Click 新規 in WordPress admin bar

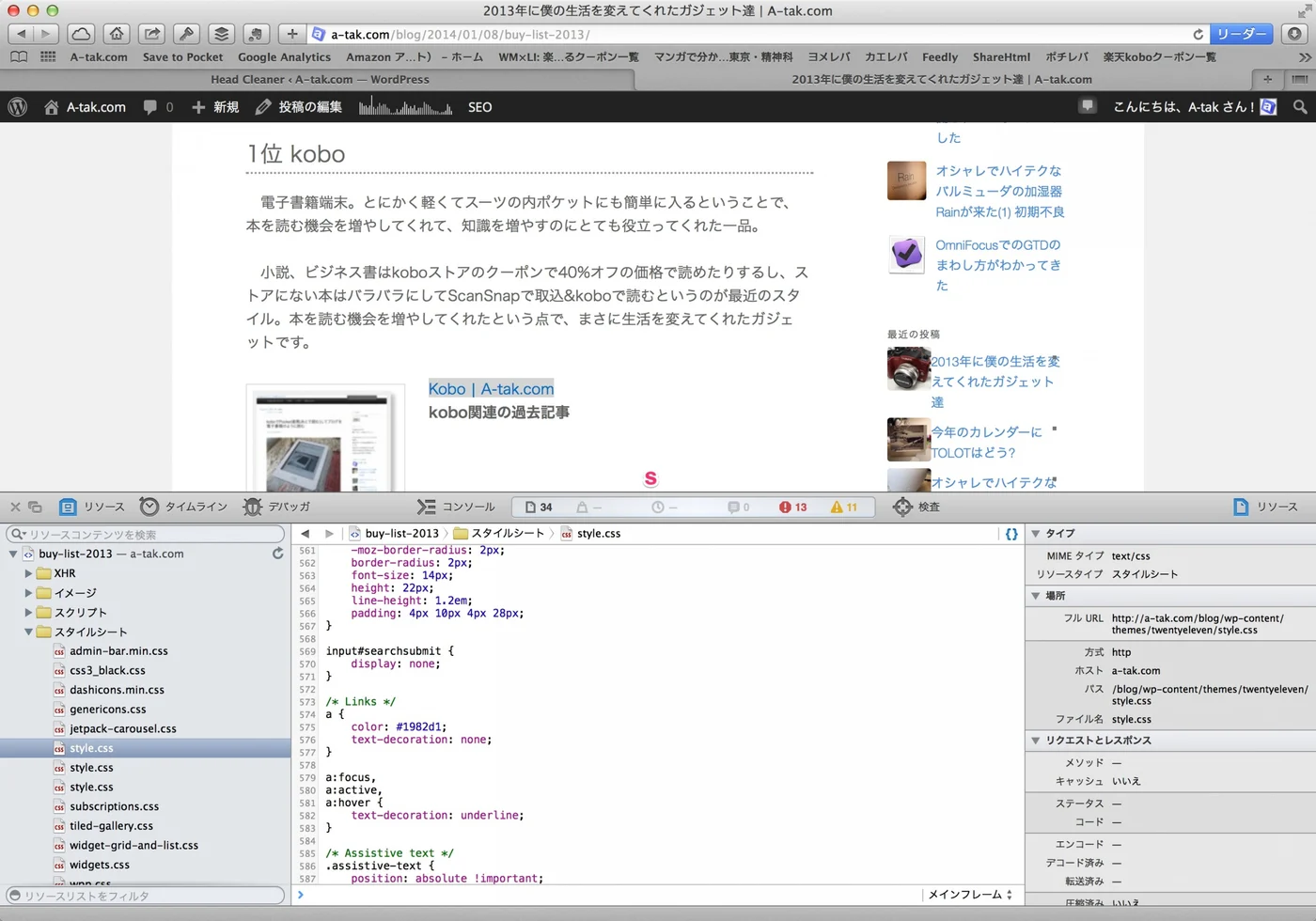(x=215, y=107)
